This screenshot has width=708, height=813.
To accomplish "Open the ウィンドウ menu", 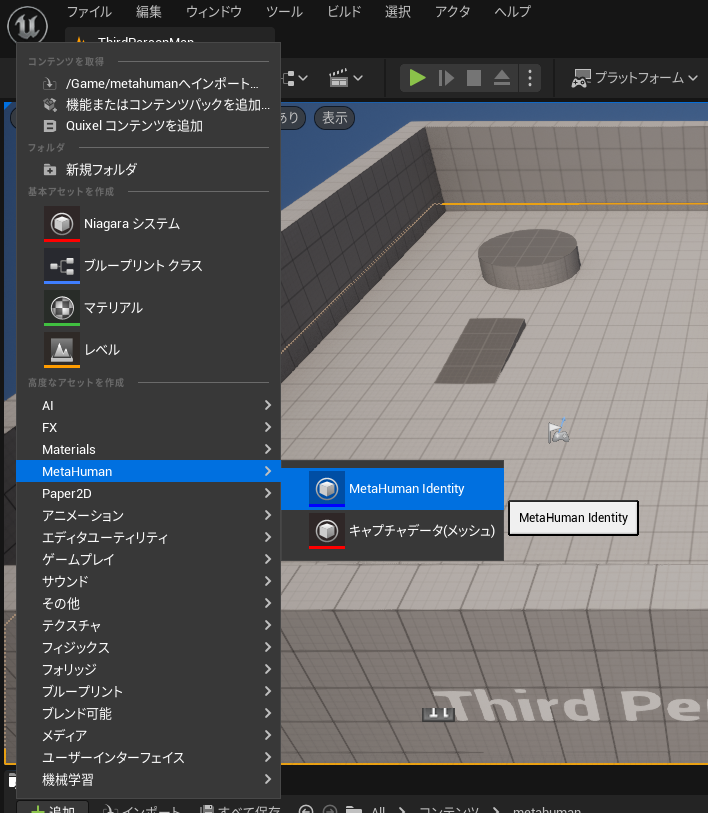I will (x=214, y=11).
